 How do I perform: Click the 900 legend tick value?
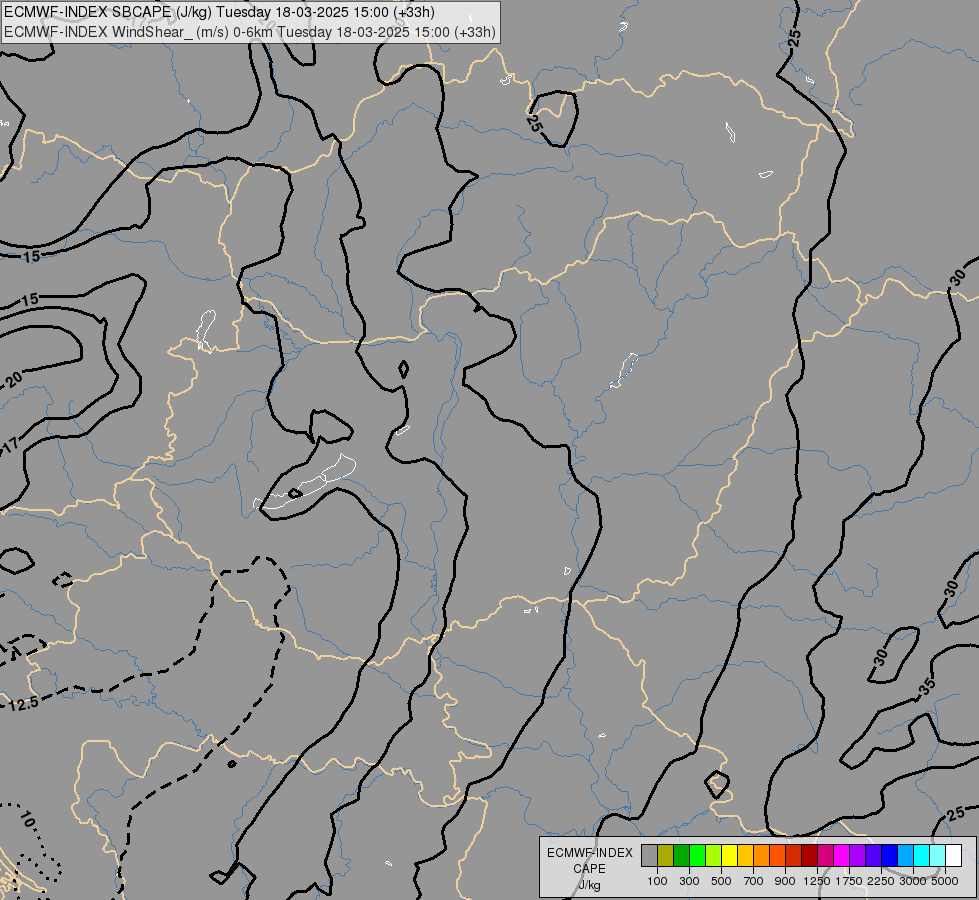[785, 881]
